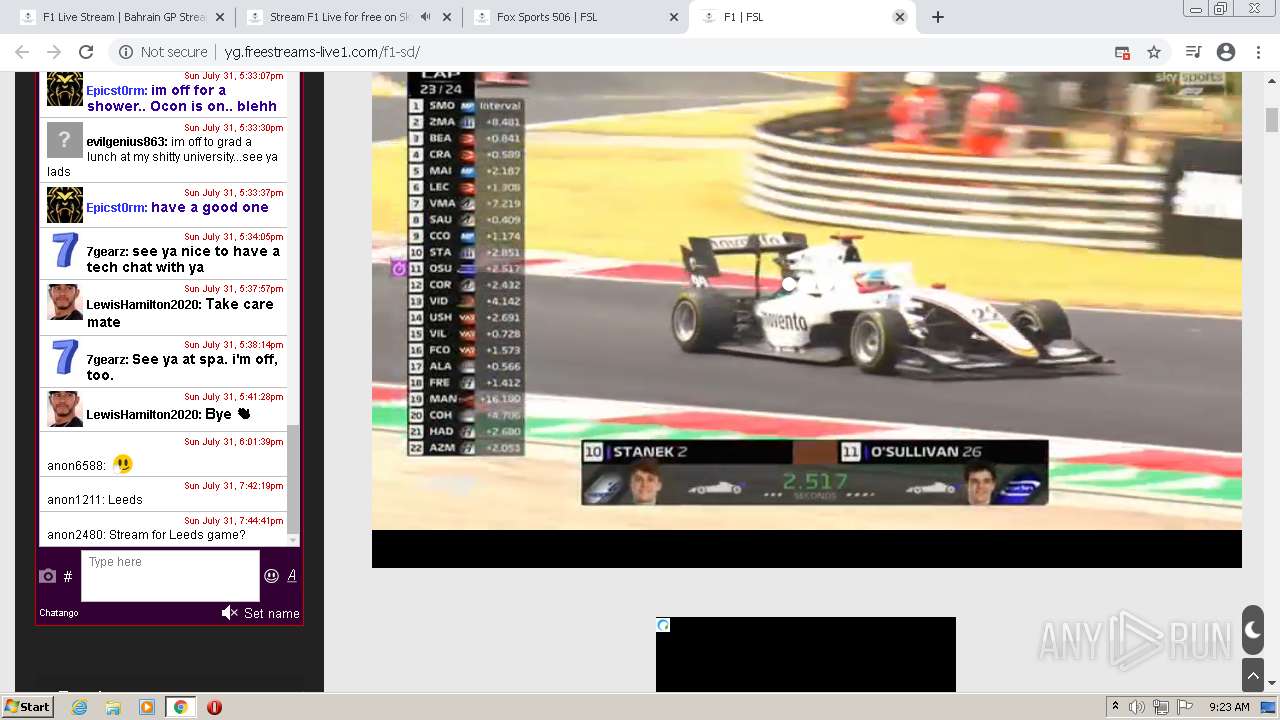
Task: Click the ad info icon on banner
Action: pyautogui.click(x=663, y=625)
